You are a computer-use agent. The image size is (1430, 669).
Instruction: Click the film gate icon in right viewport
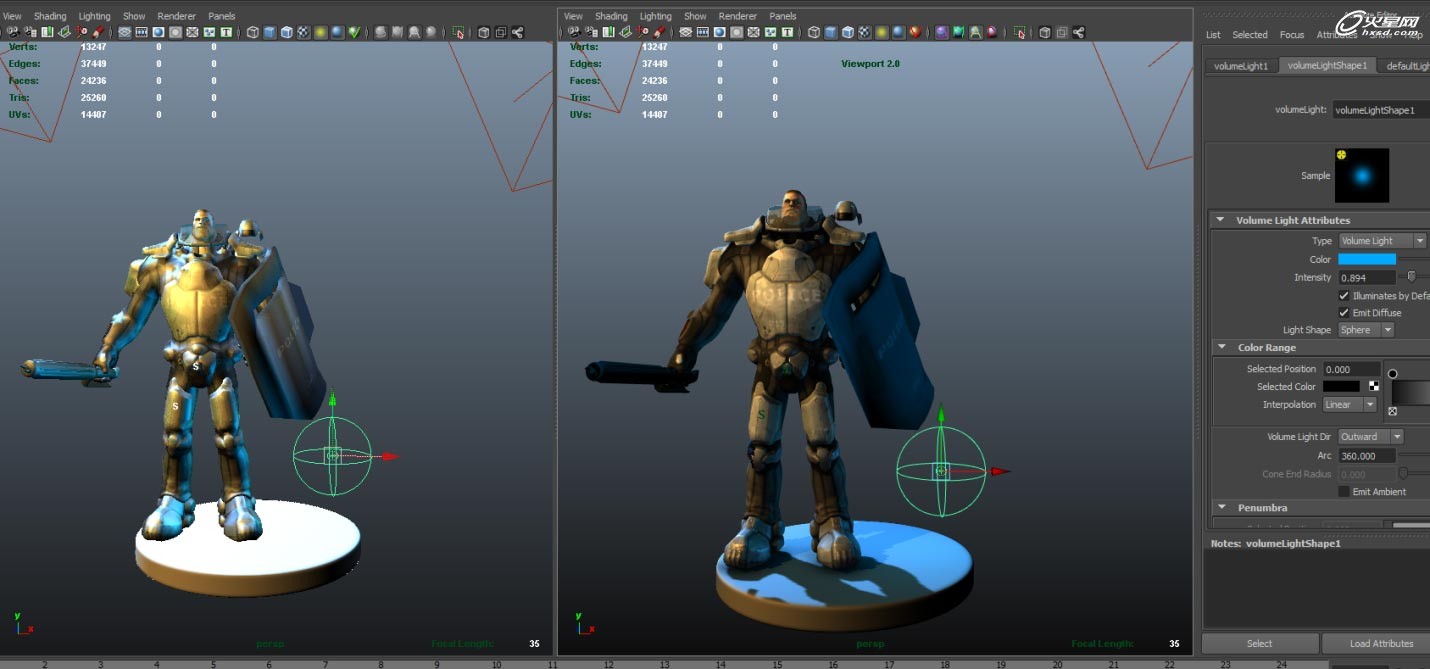coord(701,32)
